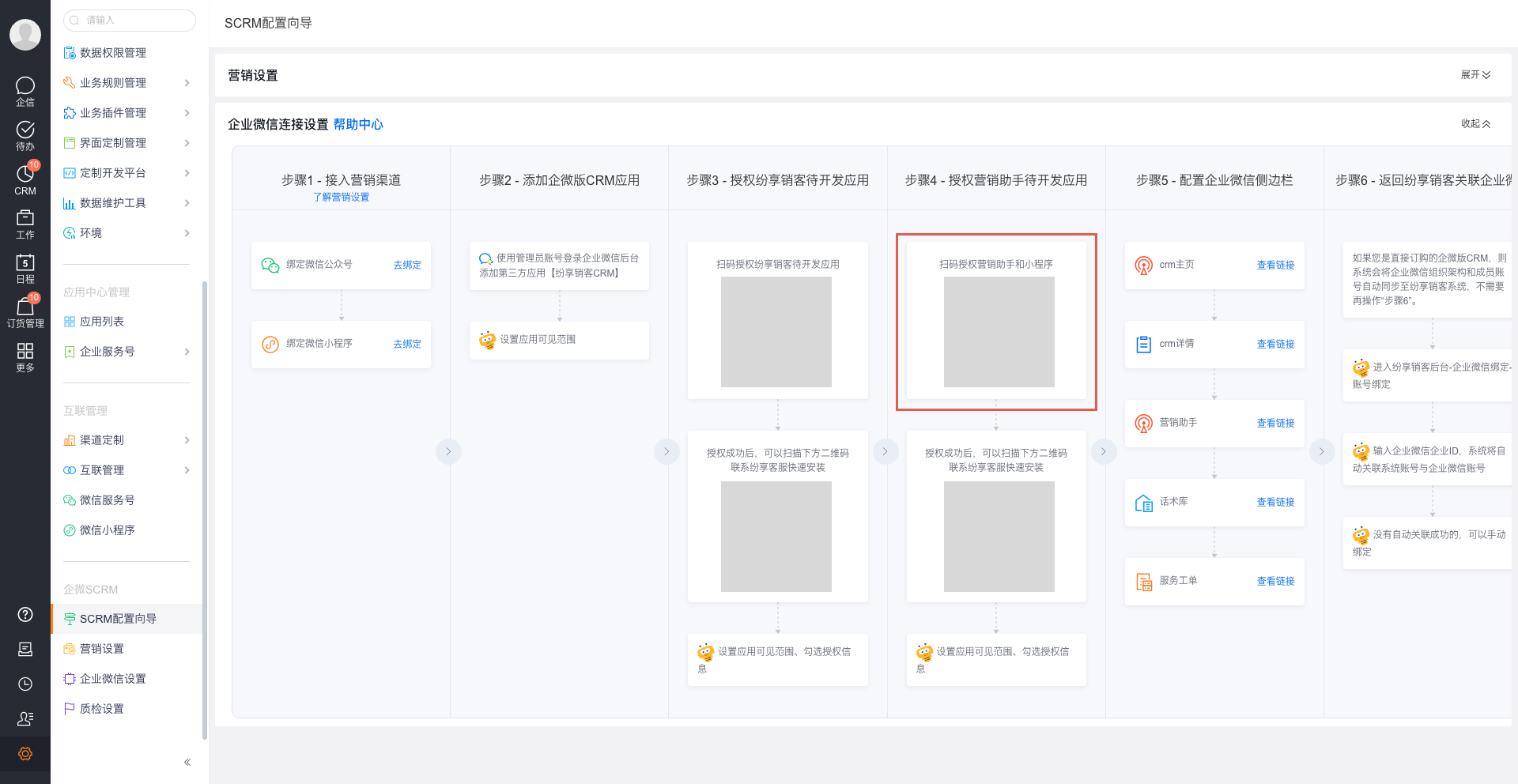This screenshot has height=784, width=1518.
Task: Click the QR code under 扫码授权营销助手和小程序
Action: coord(999,332)
